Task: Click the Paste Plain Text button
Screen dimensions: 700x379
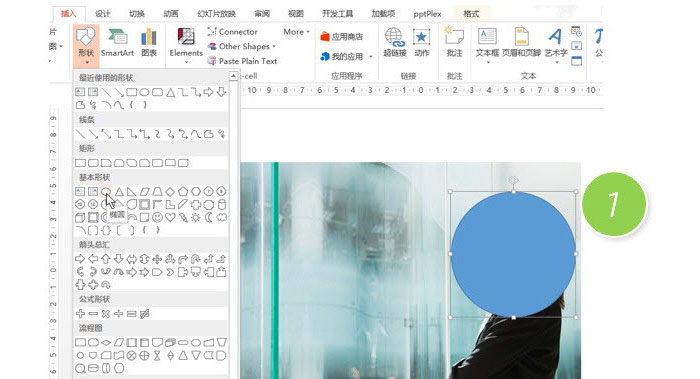Action: point(242,61)
